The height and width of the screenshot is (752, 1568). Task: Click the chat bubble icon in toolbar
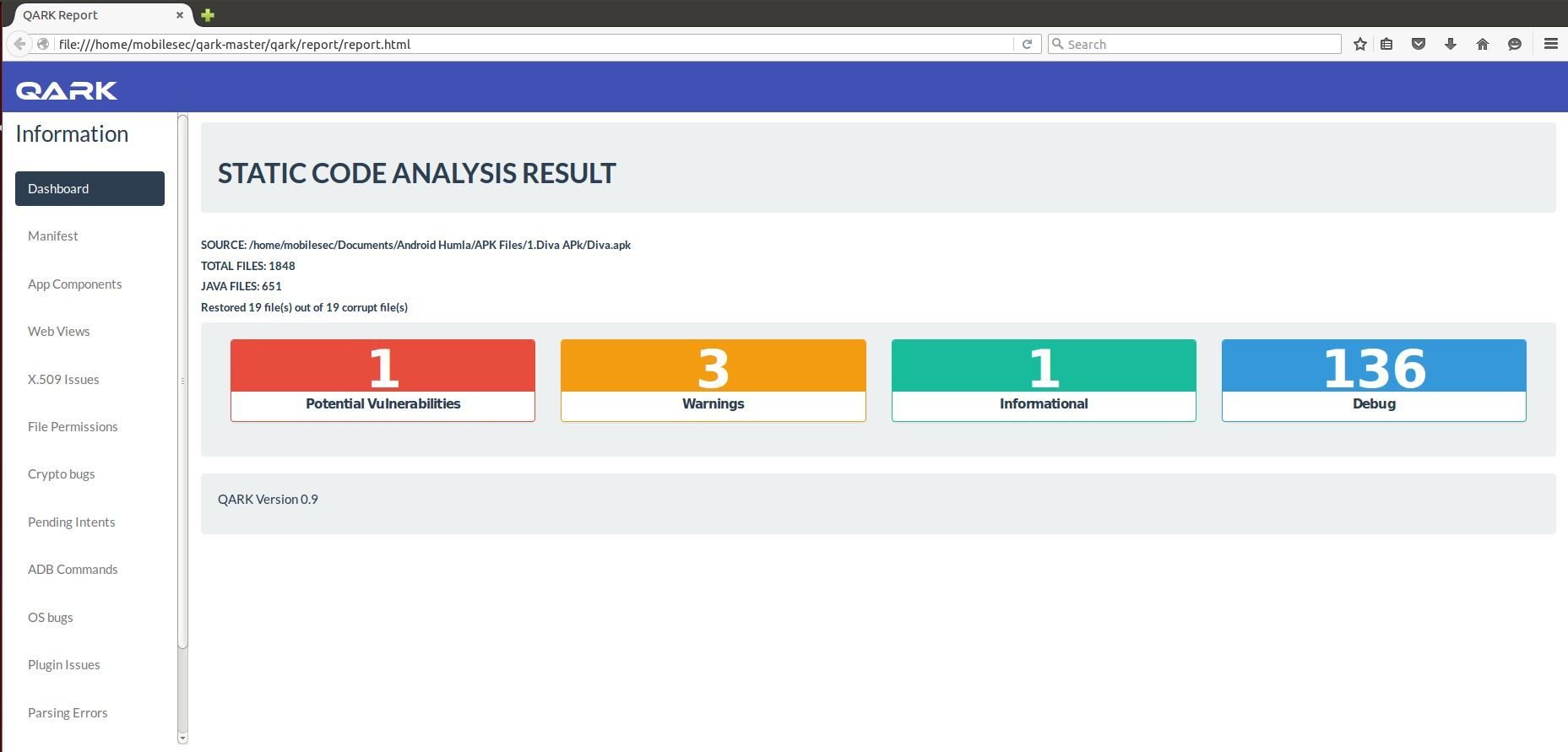pos(1515,44)
